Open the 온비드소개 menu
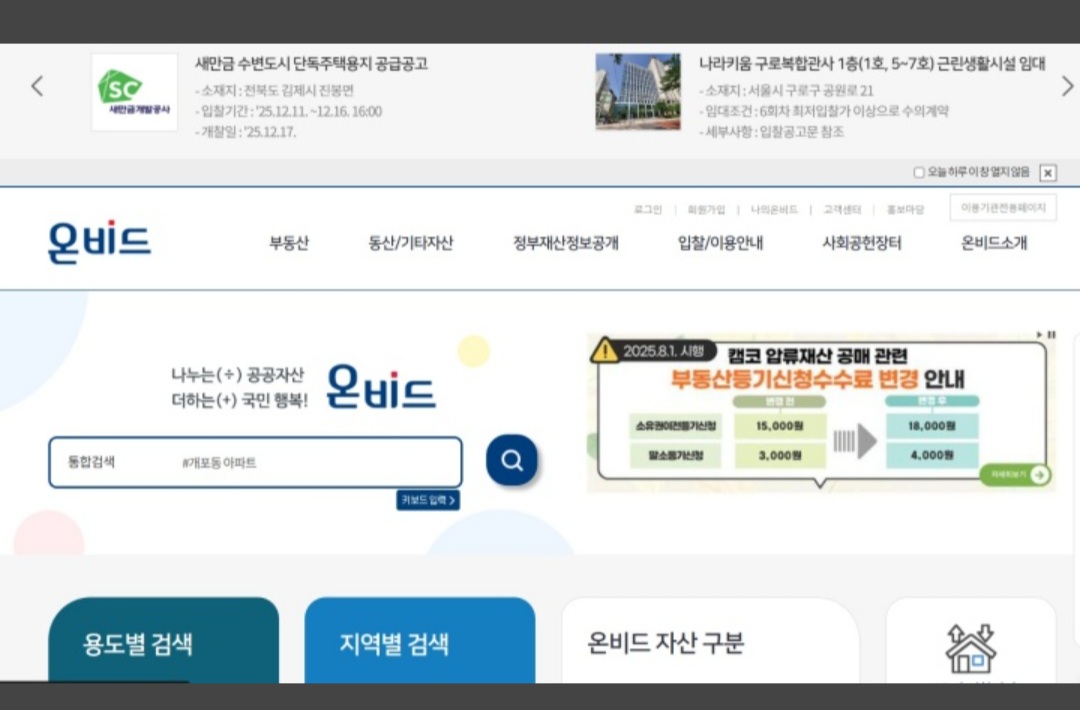 tap(994, 243)
